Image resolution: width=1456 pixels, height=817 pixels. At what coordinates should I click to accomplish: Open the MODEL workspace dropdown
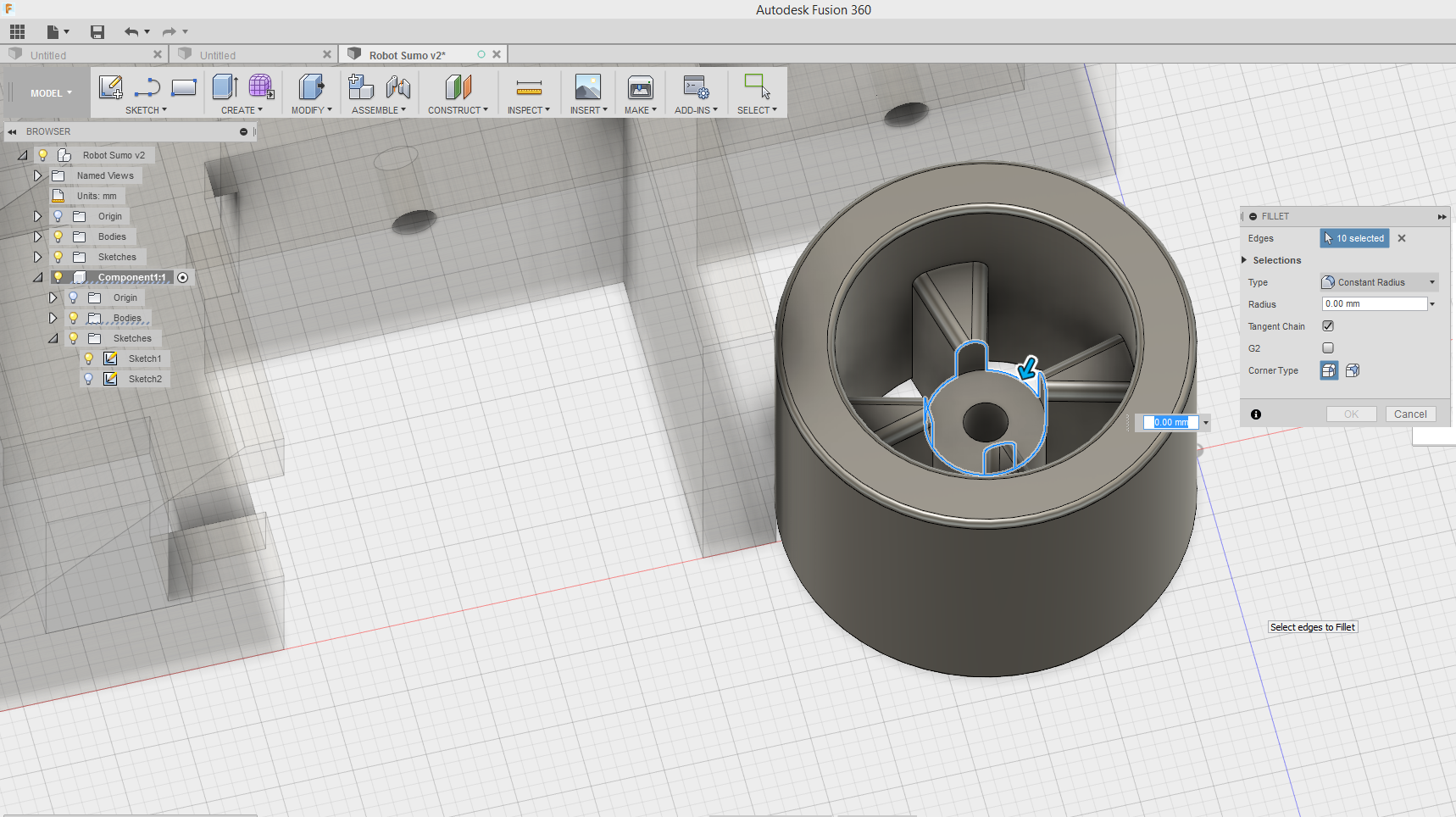click(x=51, y=93)
